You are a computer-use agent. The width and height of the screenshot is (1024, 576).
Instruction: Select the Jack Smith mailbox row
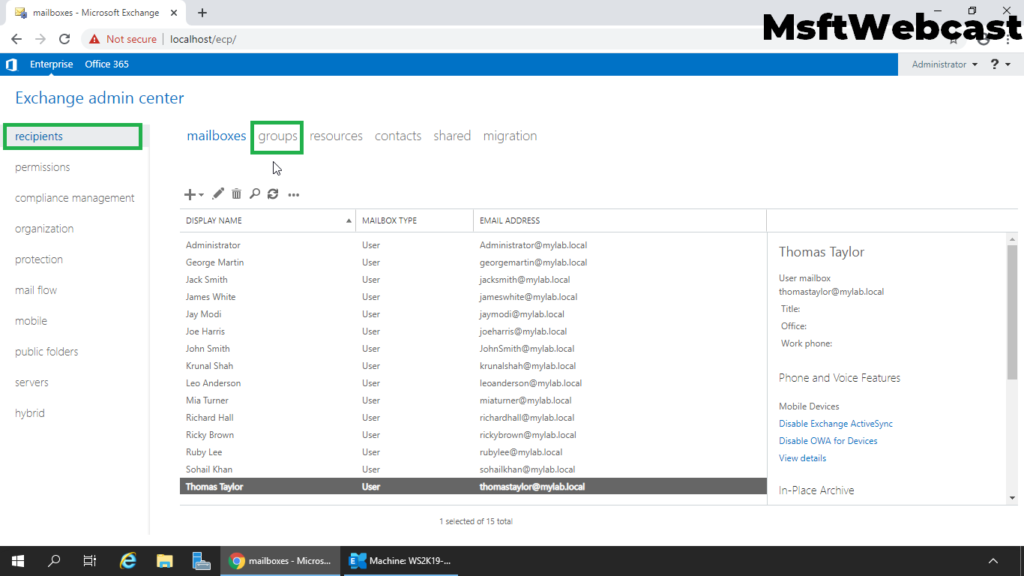(473, 280)
